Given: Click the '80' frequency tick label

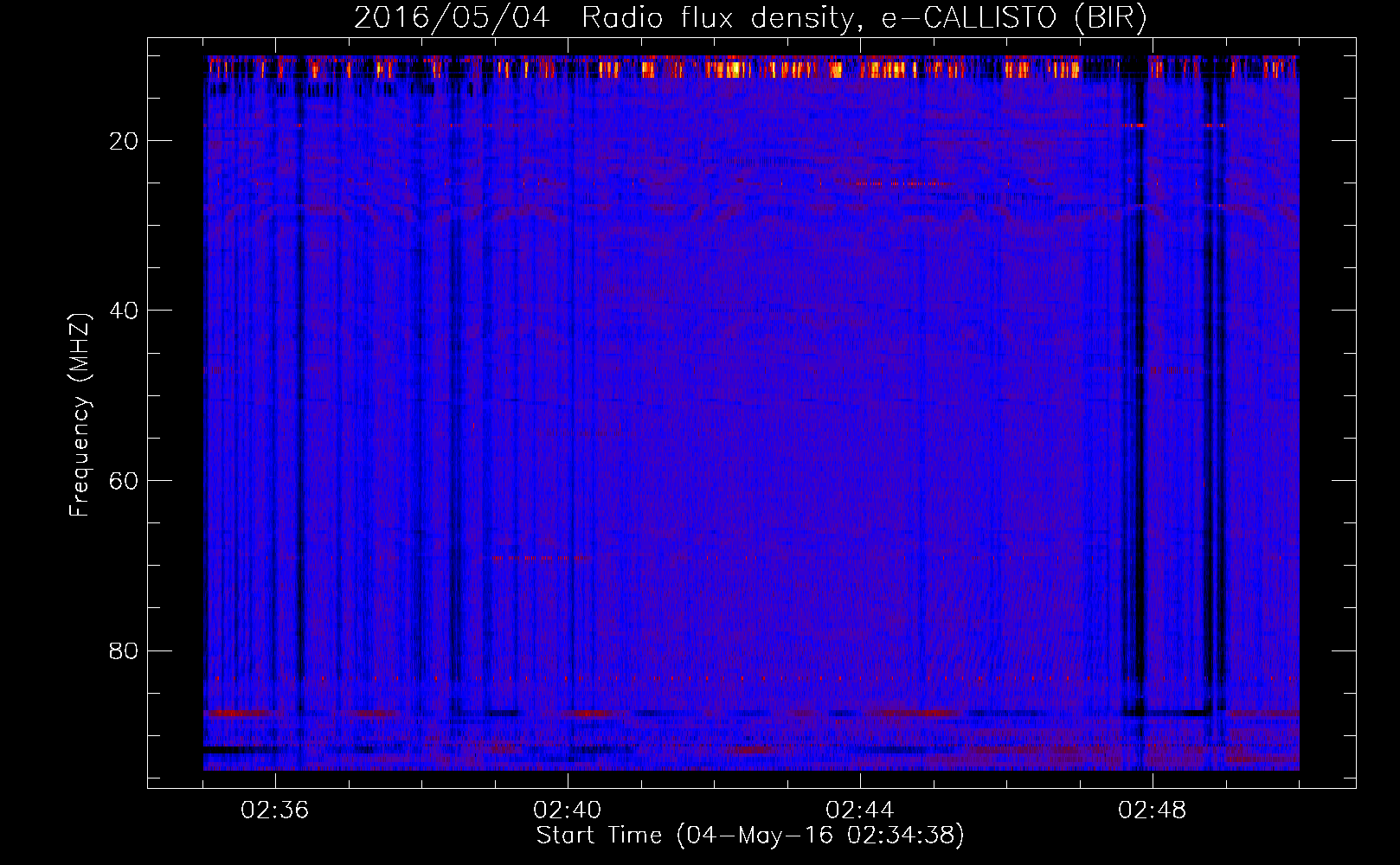Looking at the screenshot, I should tap(124, 650).
